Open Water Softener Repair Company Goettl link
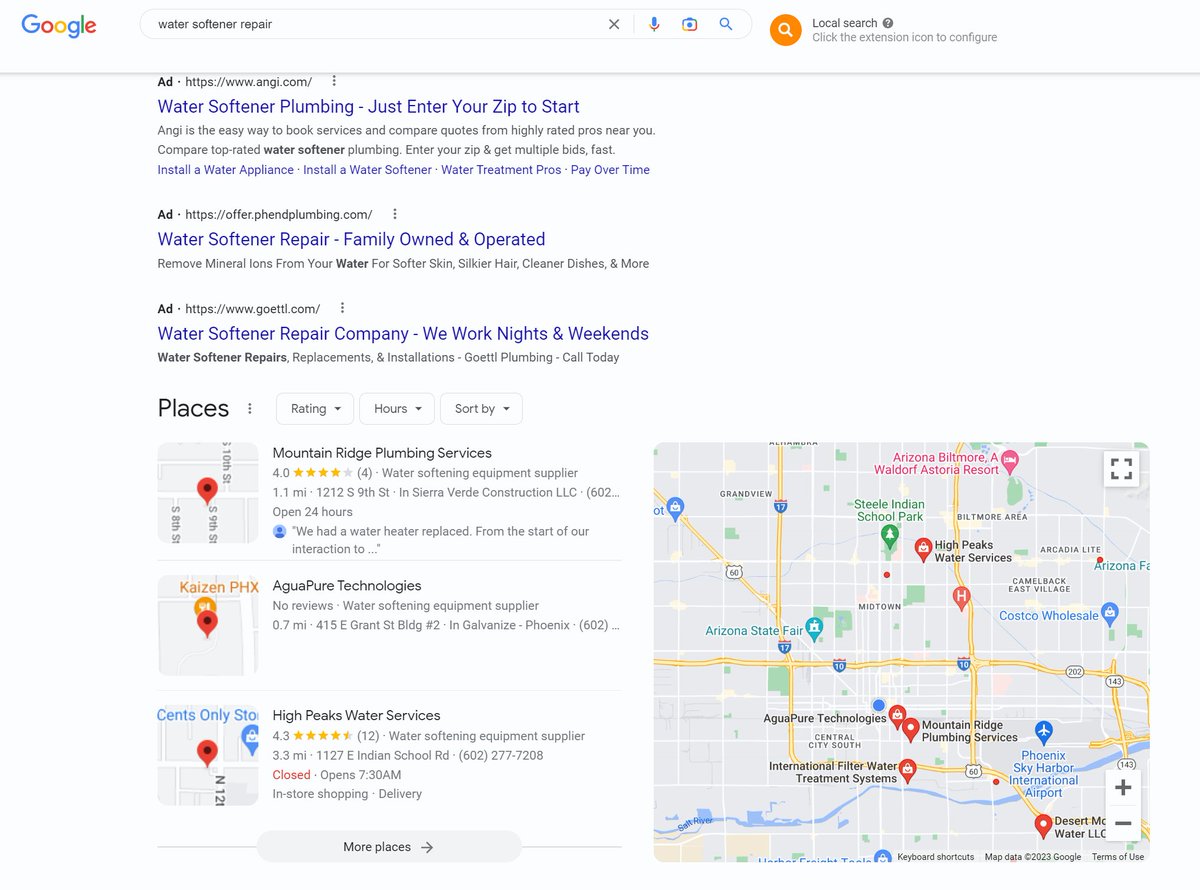This screenshot has width=1200, height=890. [403, 333]
